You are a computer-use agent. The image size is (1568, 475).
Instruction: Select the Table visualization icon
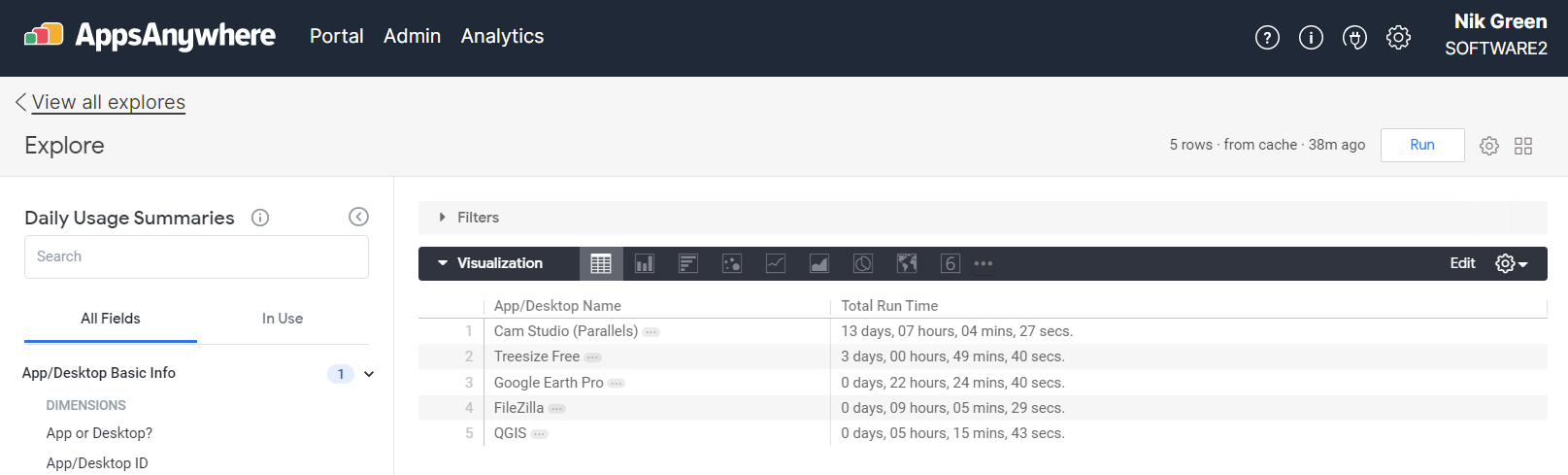coord(601,263)
